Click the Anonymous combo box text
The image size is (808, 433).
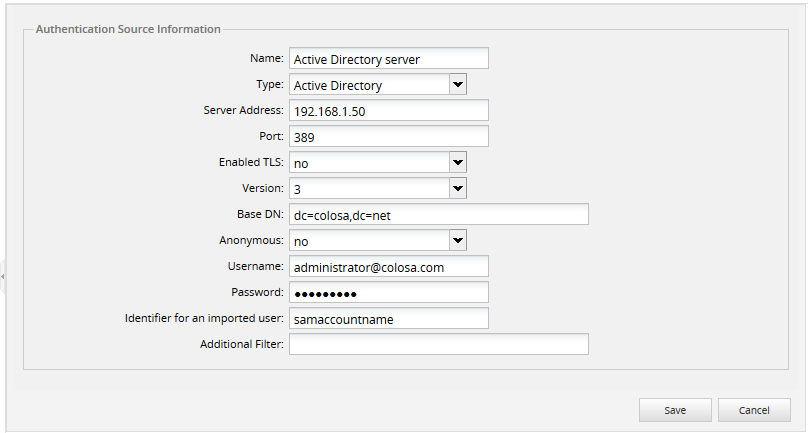pyautogui.click(x=368, y=240)
